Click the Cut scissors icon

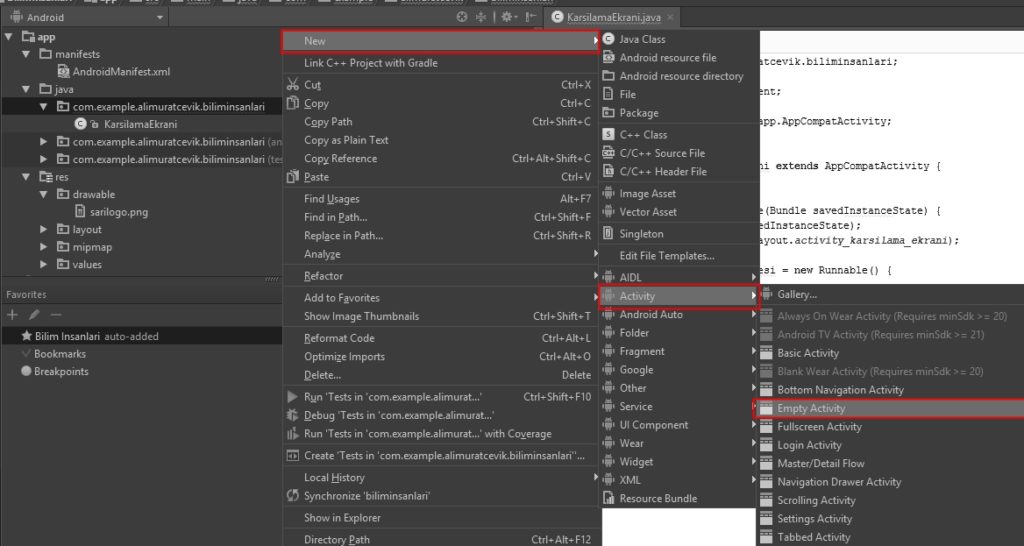293,84
